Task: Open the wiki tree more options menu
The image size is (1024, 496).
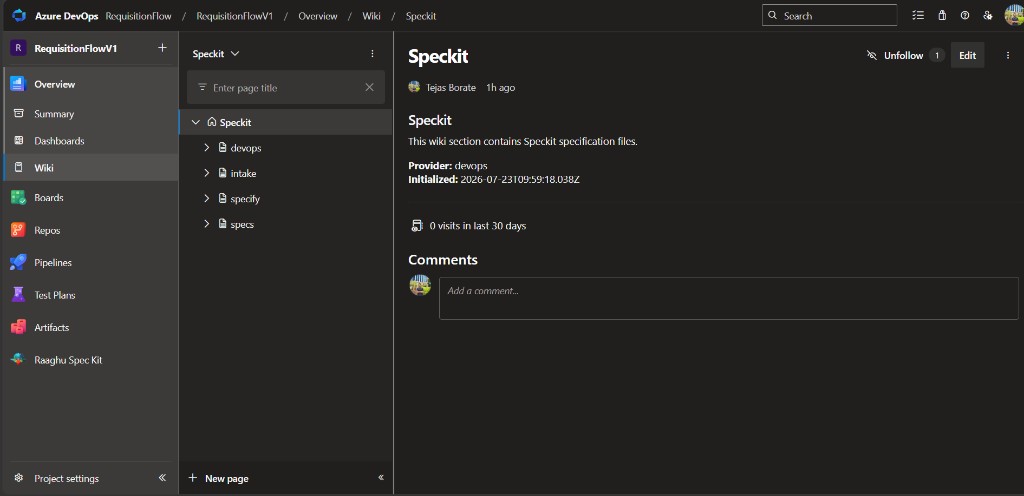Action: 372,54
